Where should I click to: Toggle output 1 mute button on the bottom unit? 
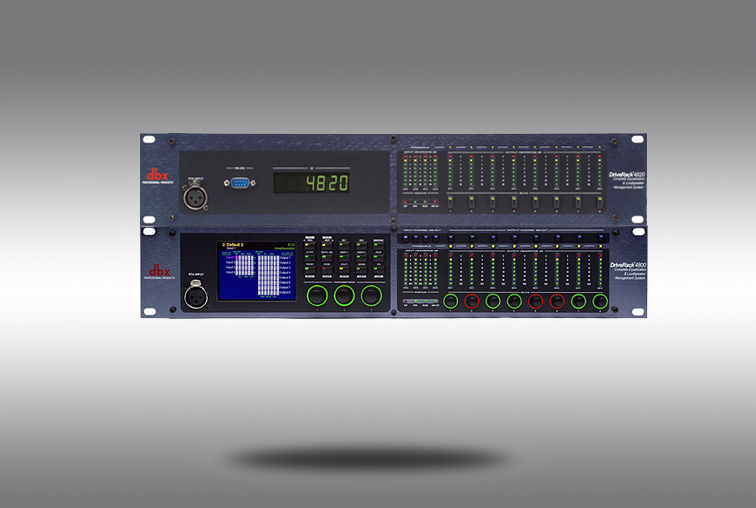click(x=451, y=301)
